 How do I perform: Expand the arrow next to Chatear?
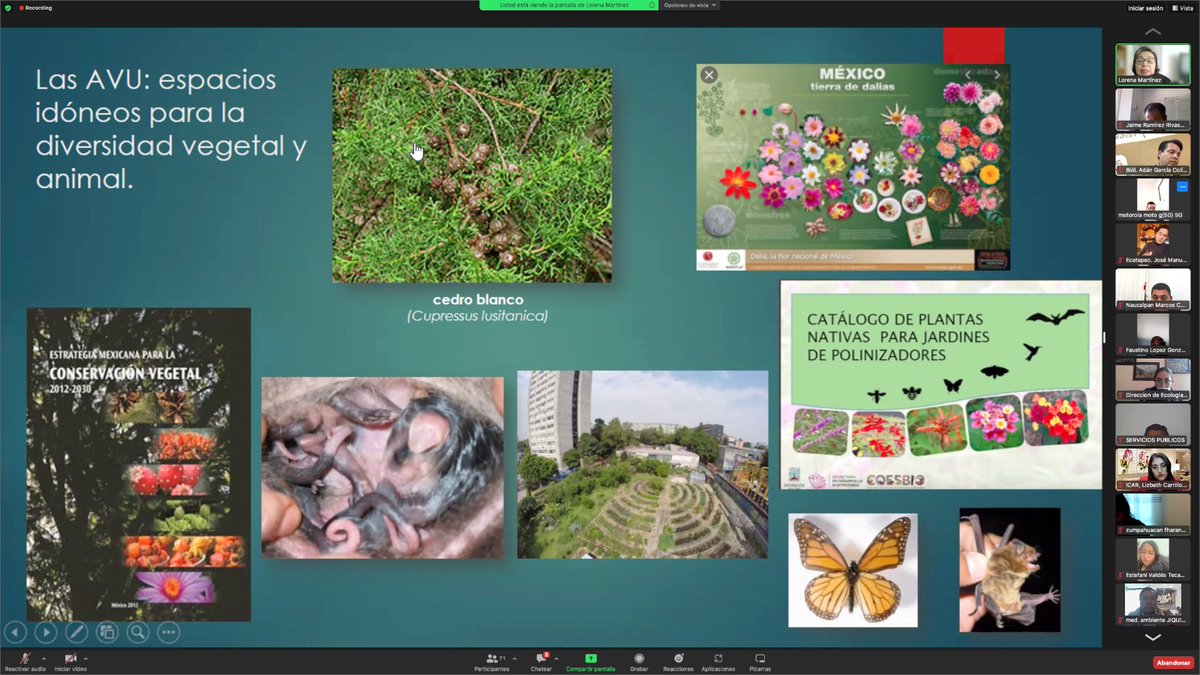(557, 658)
